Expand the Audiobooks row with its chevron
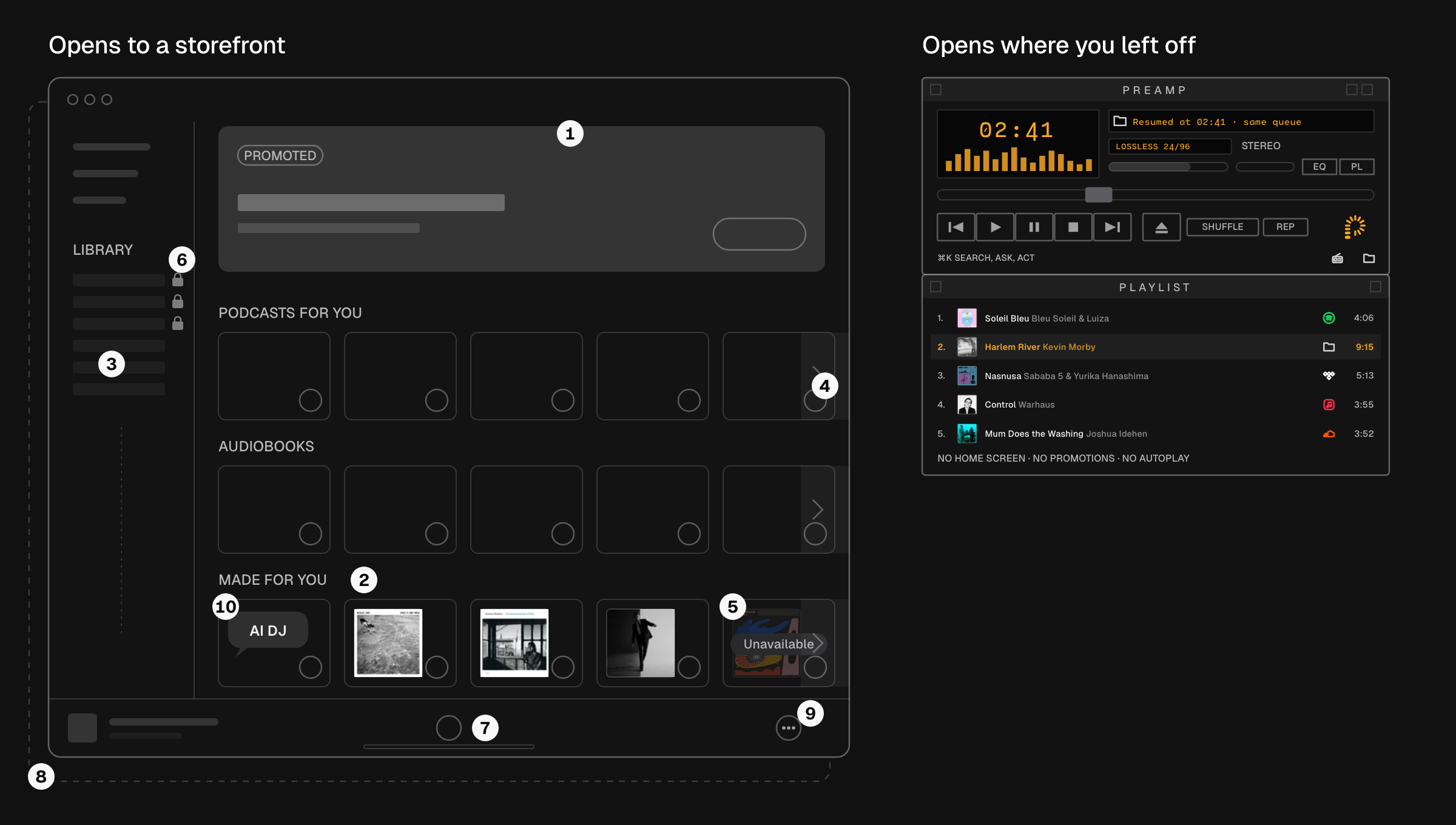1456x825 pixels. tap(817, 508)
